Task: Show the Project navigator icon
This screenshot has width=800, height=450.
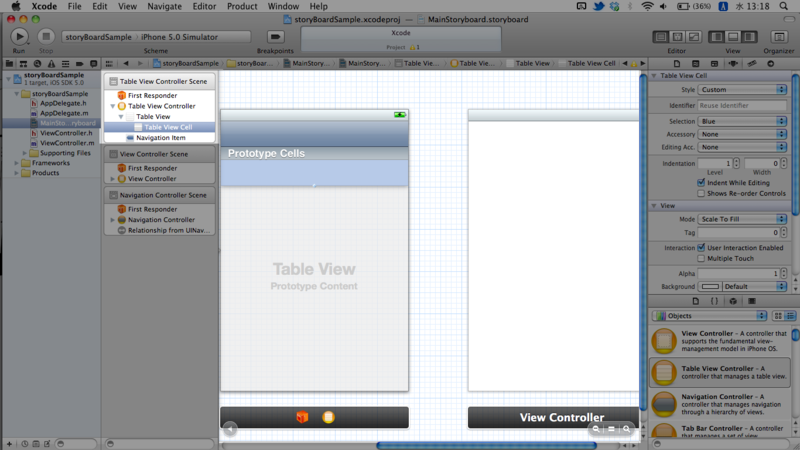Action: tap(9, 64)
